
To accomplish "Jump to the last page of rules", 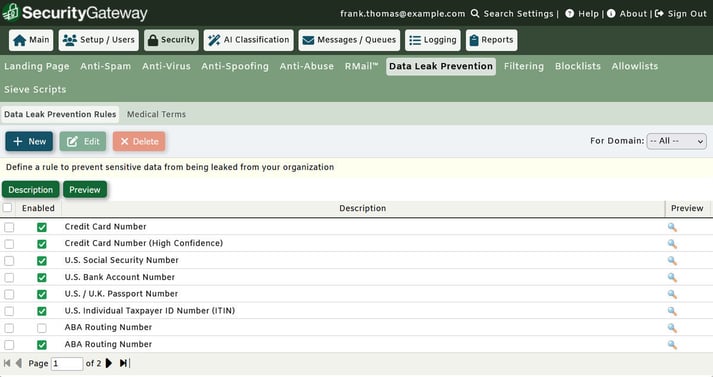I will [124, 363].
